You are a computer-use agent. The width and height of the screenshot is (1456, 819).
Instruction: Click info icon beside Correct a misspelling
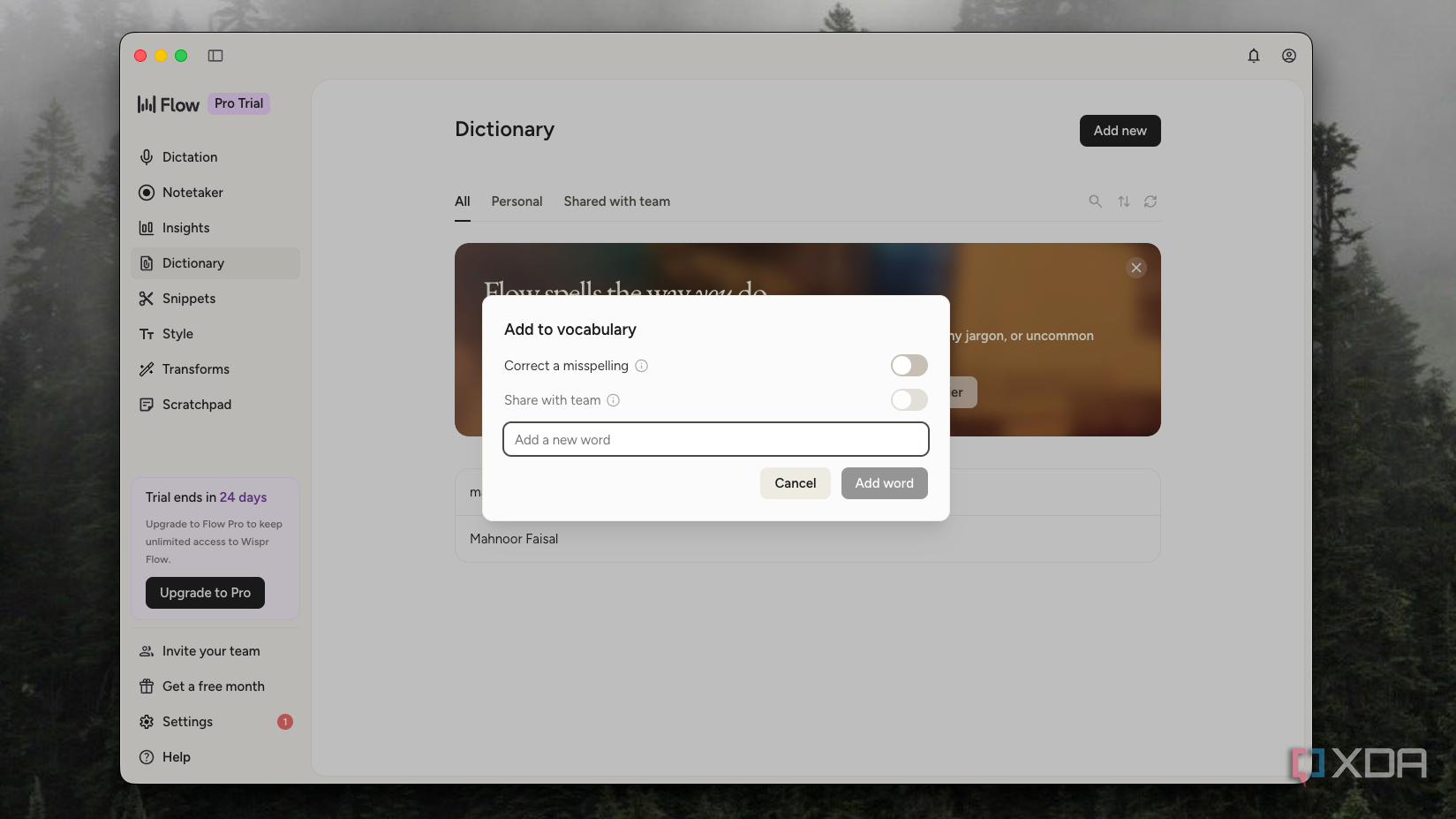(642, 366)
